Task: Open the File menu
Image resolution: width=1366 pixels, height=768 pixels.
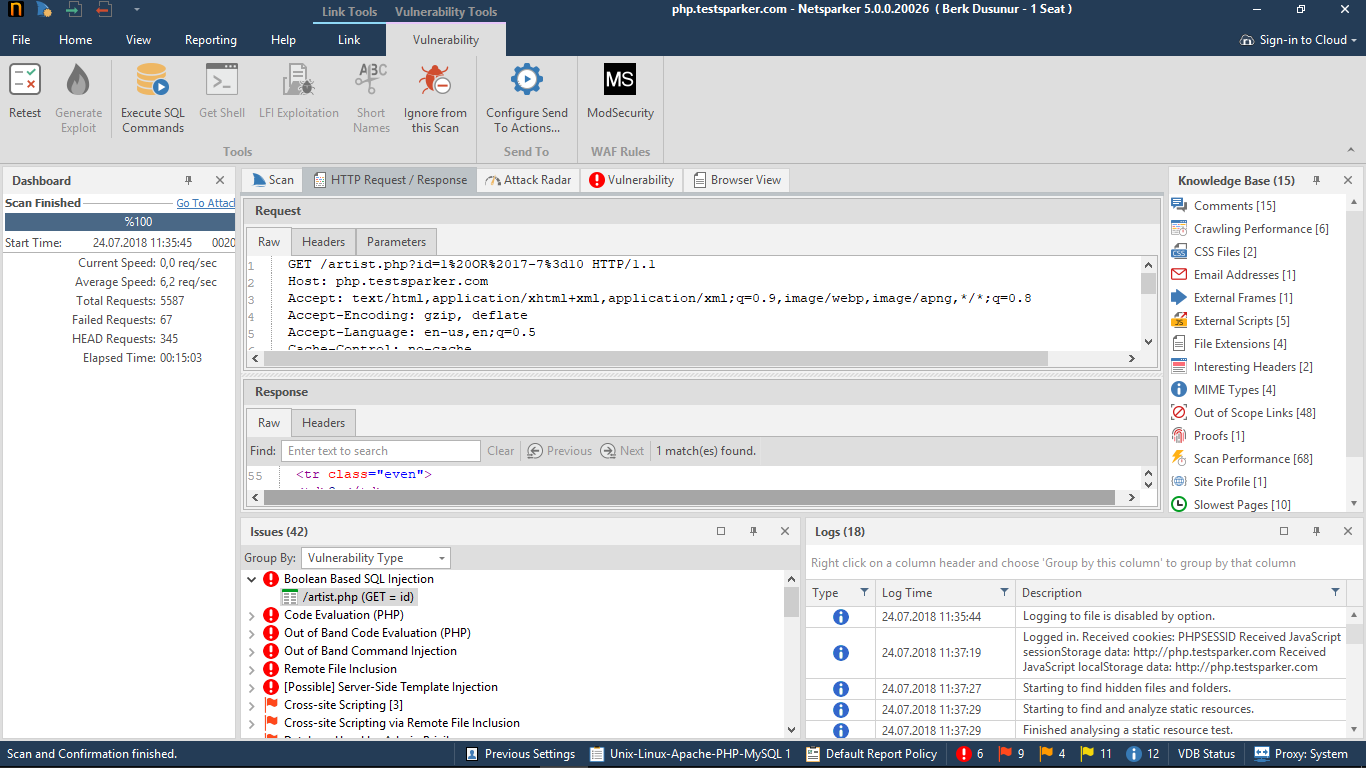Action: click(x=21, y=40)
